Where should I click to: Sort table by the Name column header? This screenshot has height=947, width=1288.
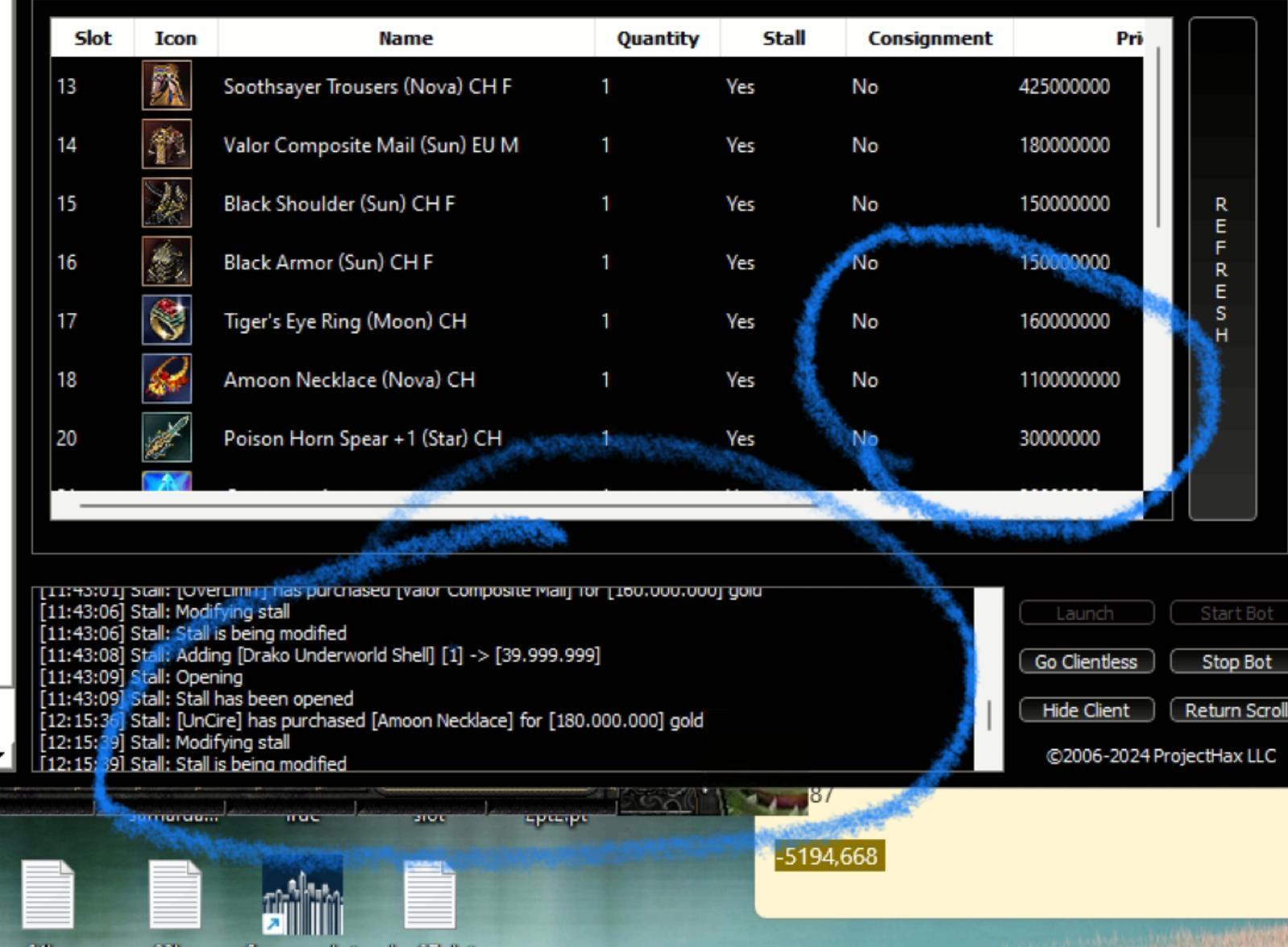point(406,38)
